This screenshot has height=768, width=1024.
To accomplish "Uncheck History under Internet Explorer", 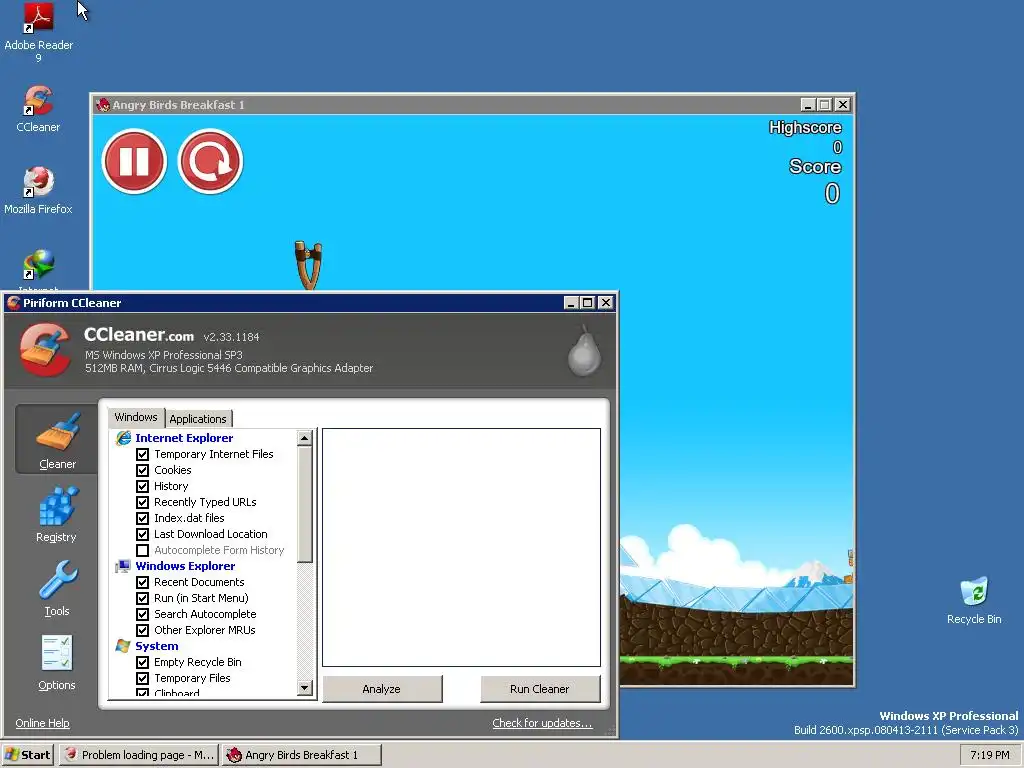I will point(142,486).
